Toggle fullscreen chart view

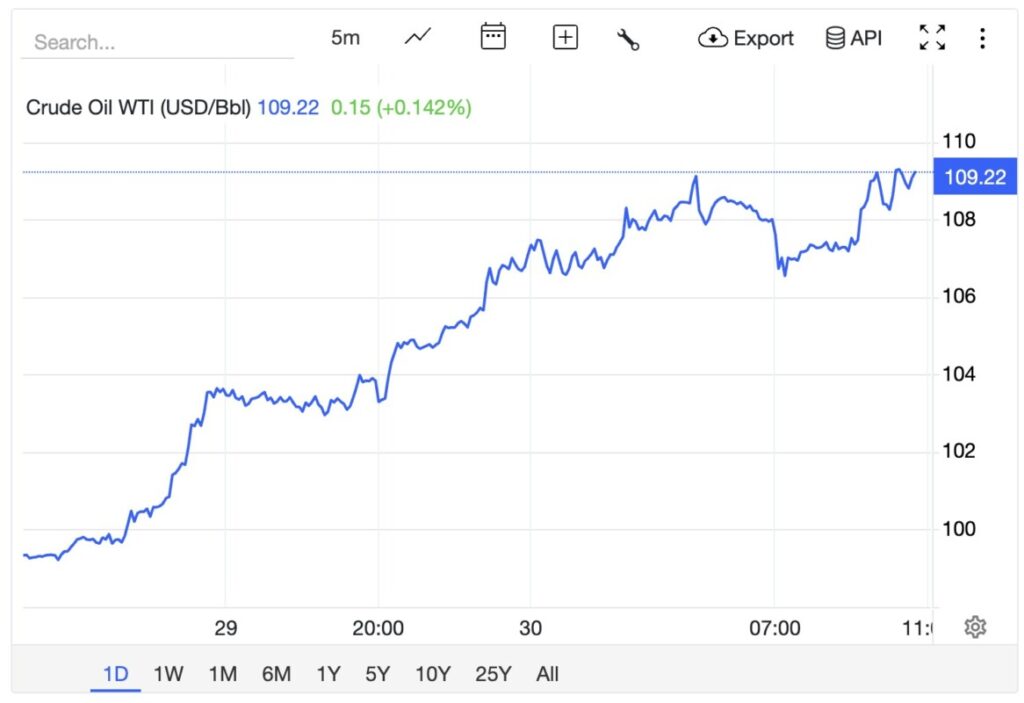[x=932, y=38]
